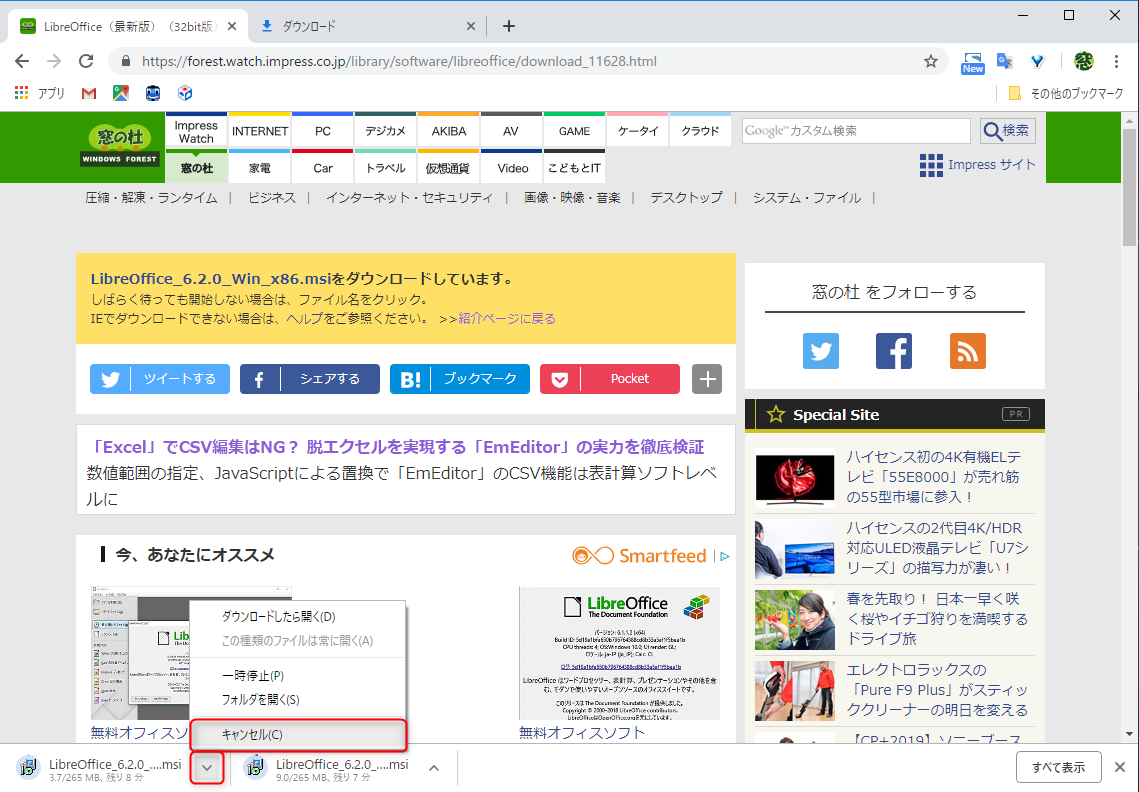Open the Chrome three-dot menu

1117,61
